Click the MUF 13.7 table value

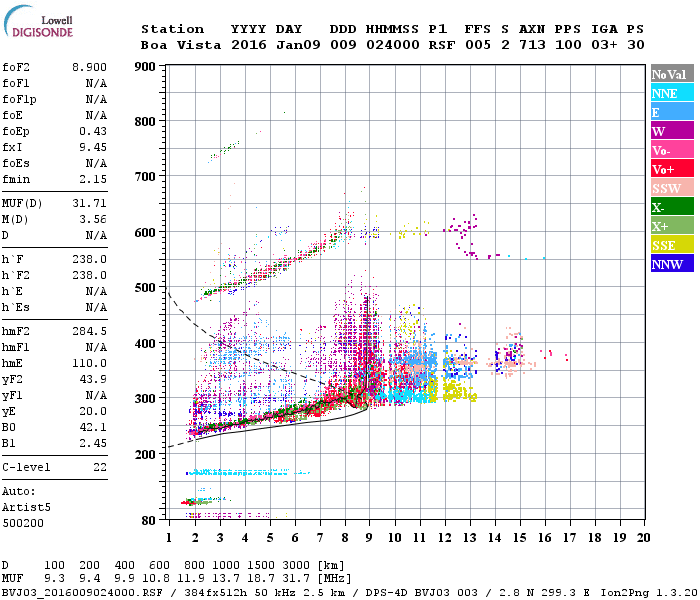(226, 579)
